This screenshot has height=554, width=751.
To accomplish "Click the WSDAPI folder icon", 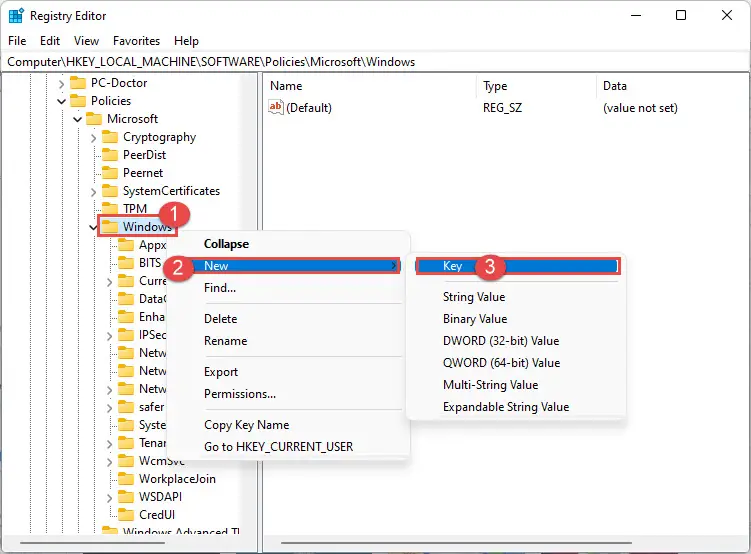I will point(126,497).
